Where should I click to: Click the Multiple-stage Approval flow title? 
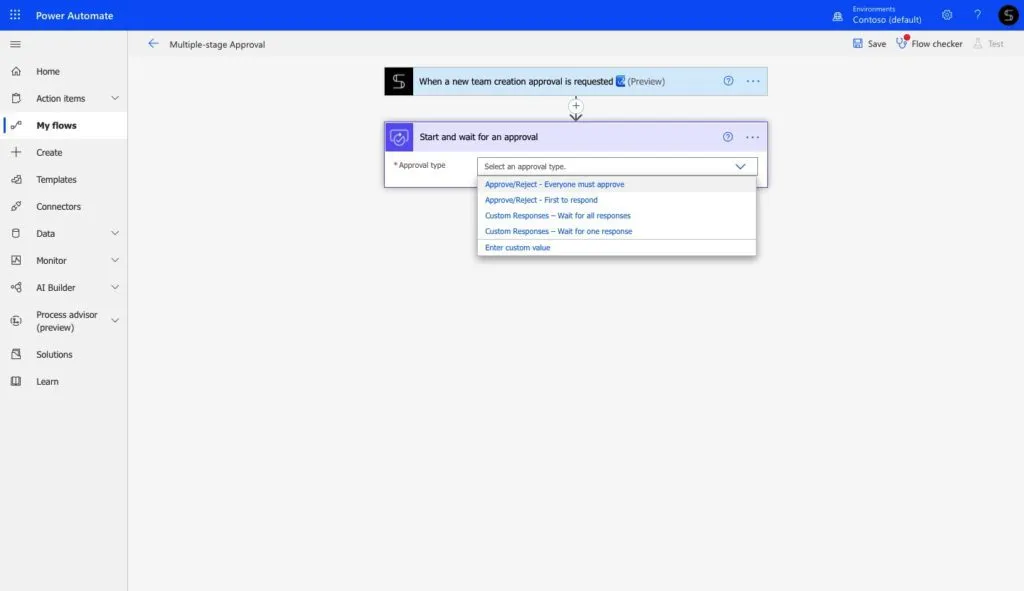[217, 44]
